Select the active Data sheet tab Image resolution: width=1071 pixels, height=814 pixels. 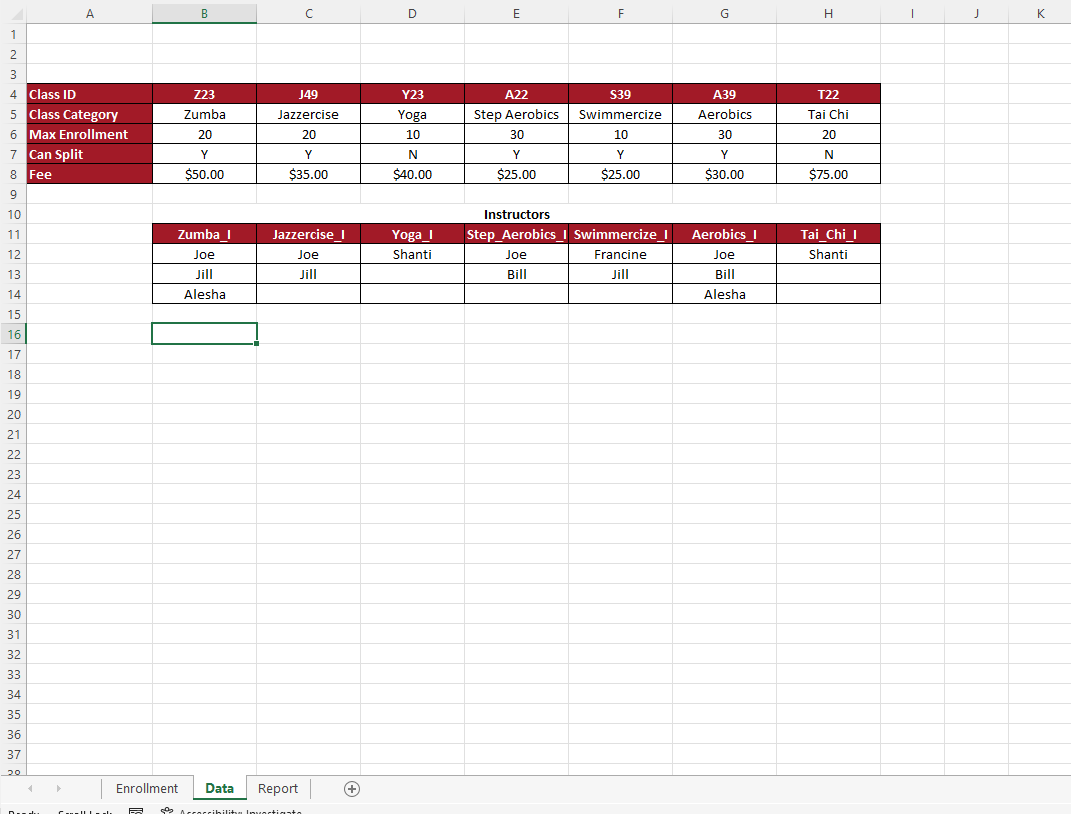(219, 788)
